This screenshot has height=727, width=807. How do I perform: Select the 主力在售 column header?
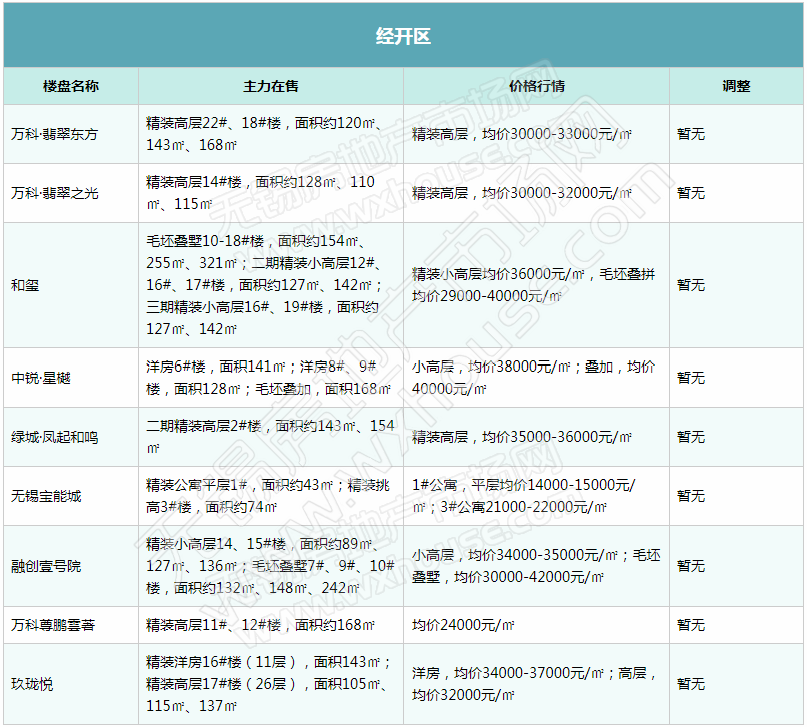[x=271, y=86]
